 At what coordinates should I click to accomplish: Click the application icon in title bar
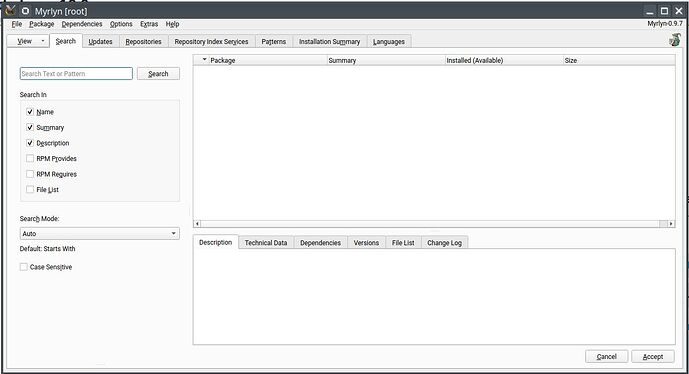point(10,10)
